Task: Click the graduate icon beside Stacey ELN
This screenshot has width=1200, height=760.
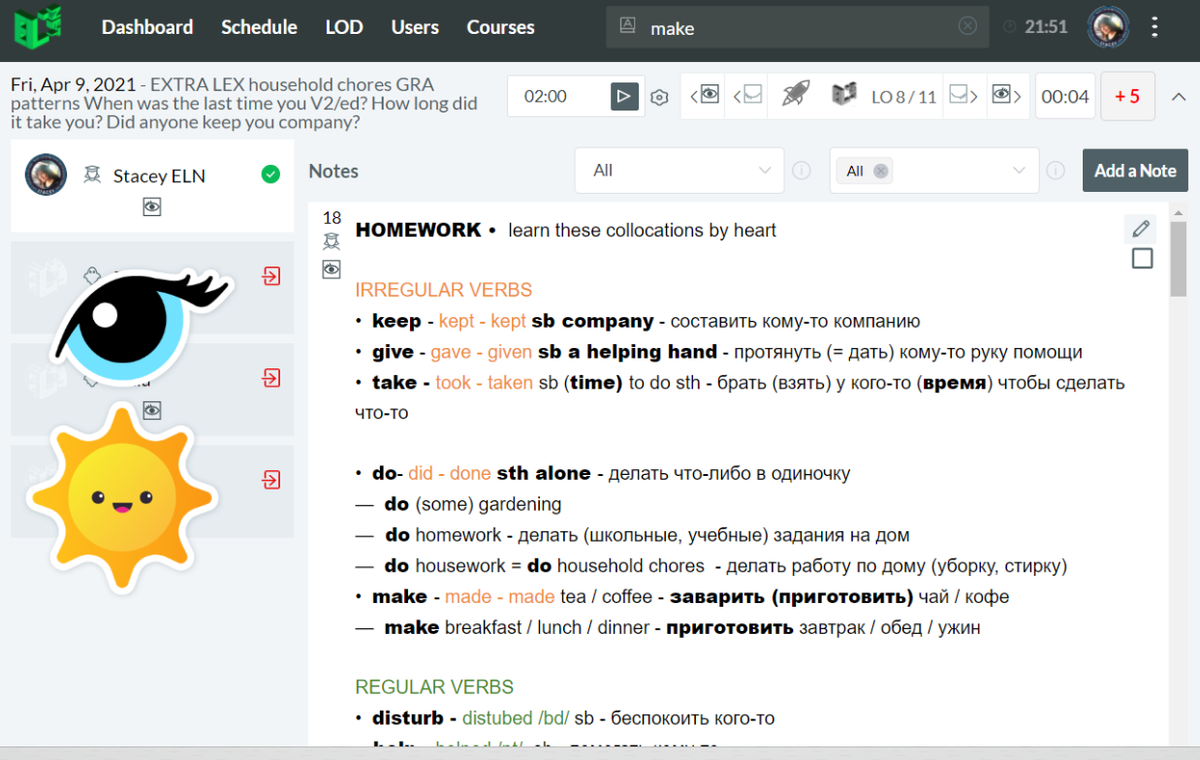Action: click(93, 176)
